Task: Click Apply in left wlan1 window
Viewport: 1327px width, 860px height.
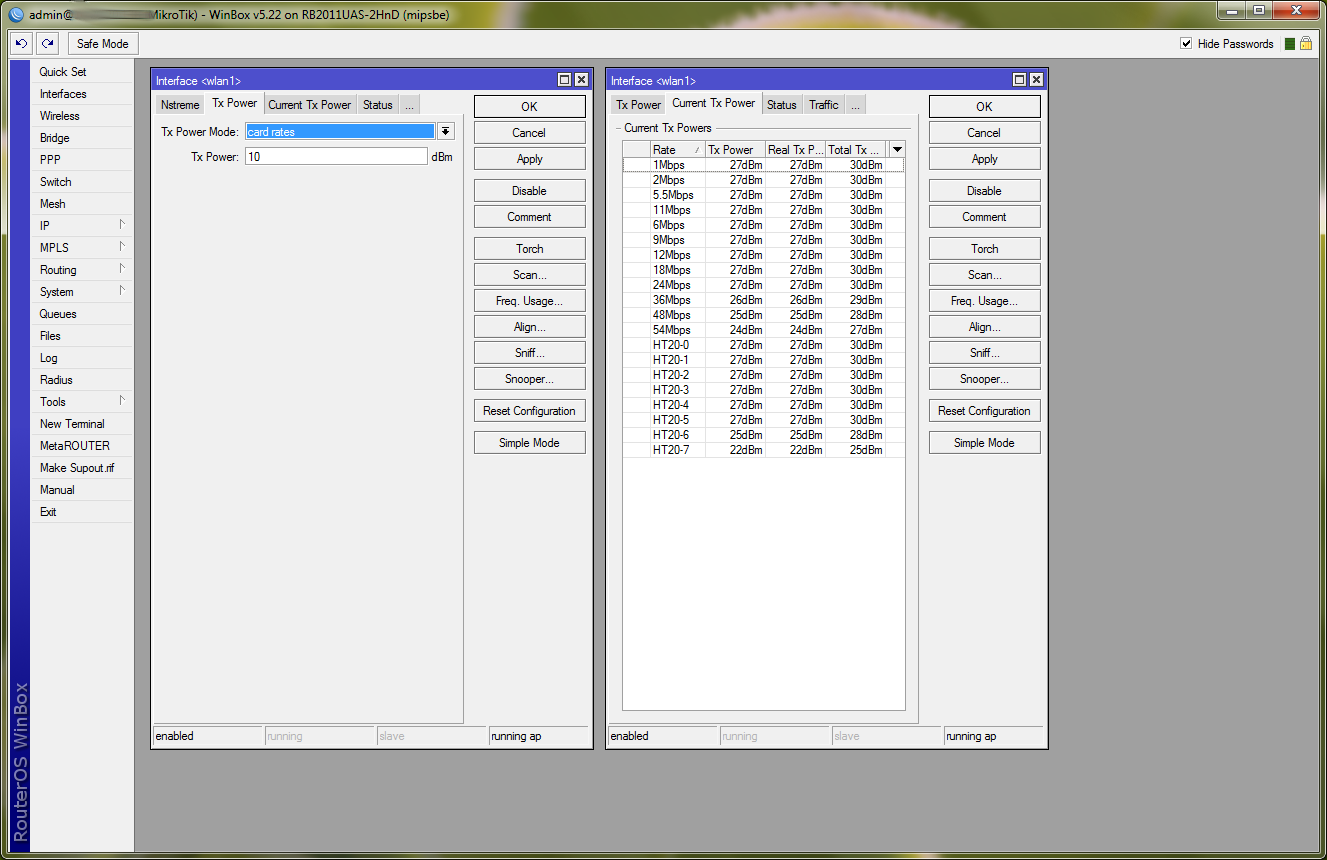Action: pyautogui.click(x=530, y=159)
